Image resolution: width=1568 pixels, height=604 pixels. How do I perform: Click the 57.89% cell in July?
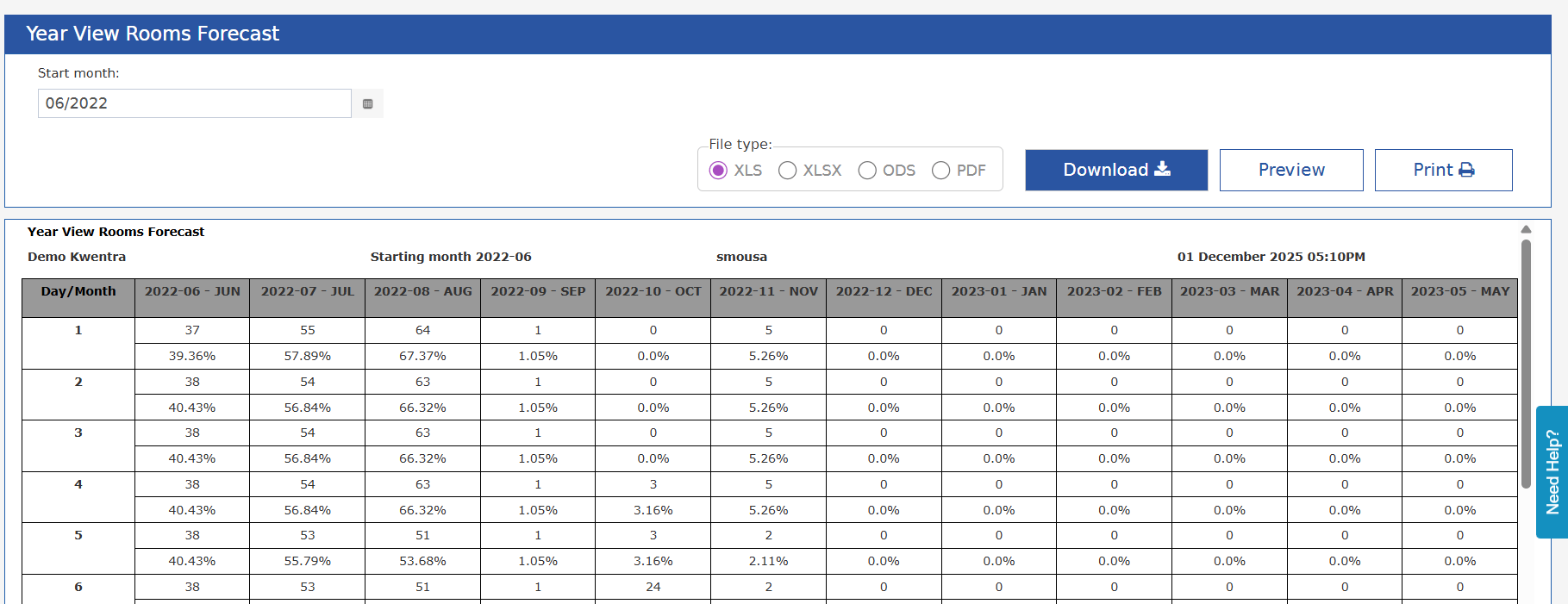pyautogui.click(x=308, y=356)
